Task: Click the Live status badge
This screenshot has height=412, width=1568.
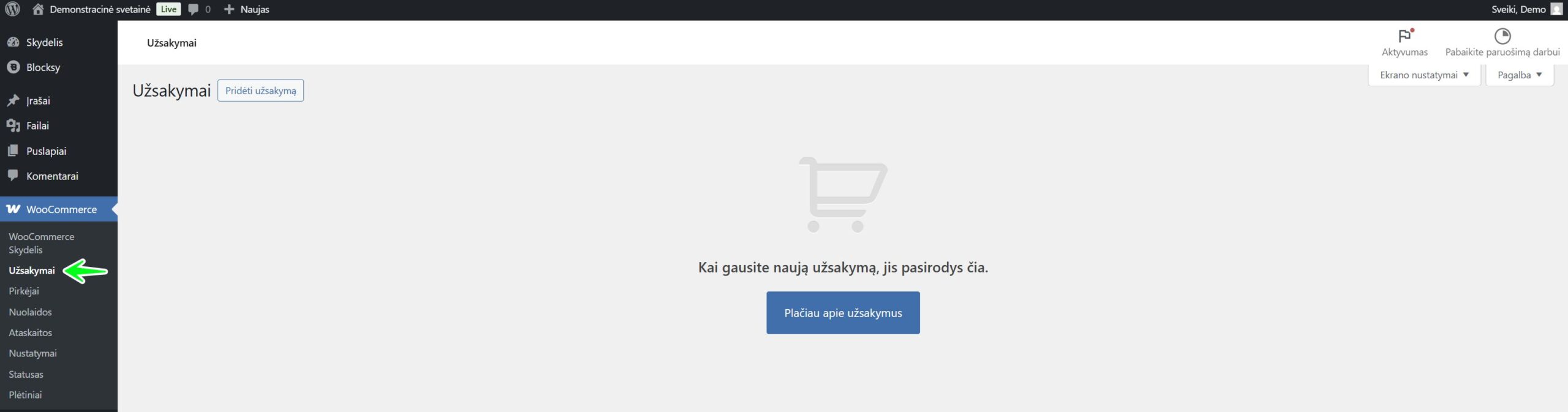Action: coord(168,9)
